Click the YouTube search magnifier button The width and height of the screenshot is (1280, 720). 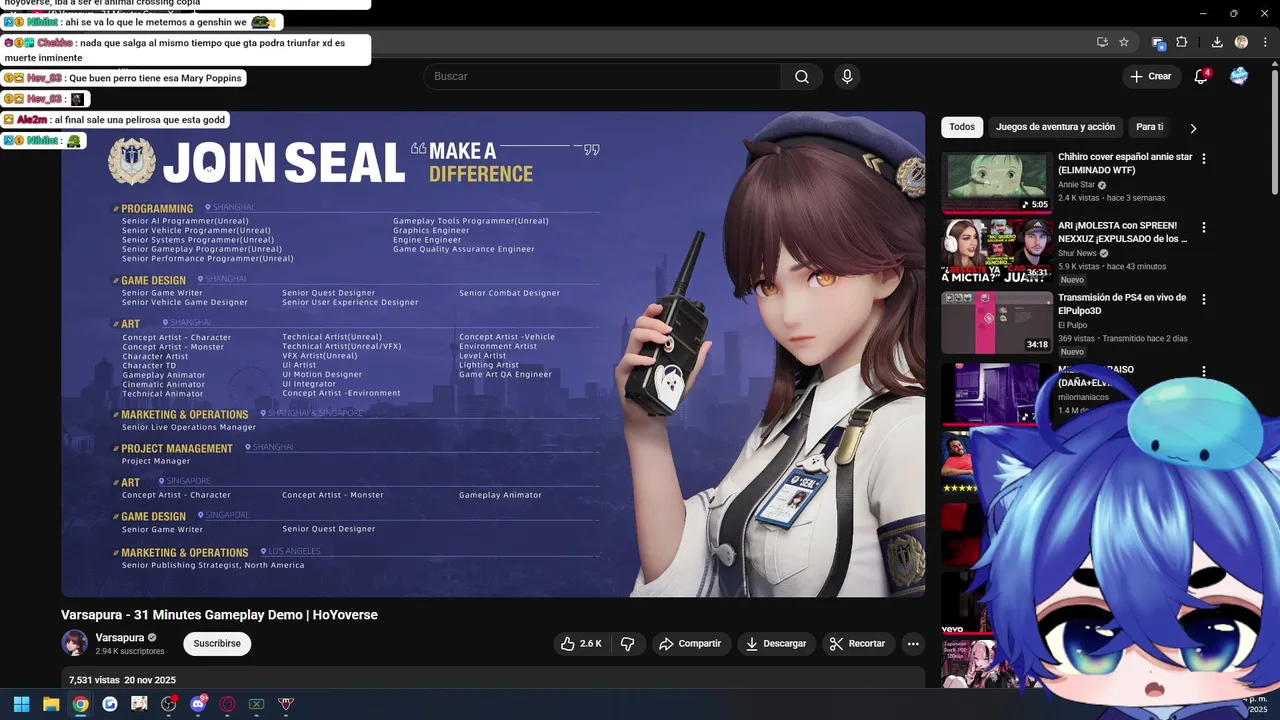tap(802, 77)
